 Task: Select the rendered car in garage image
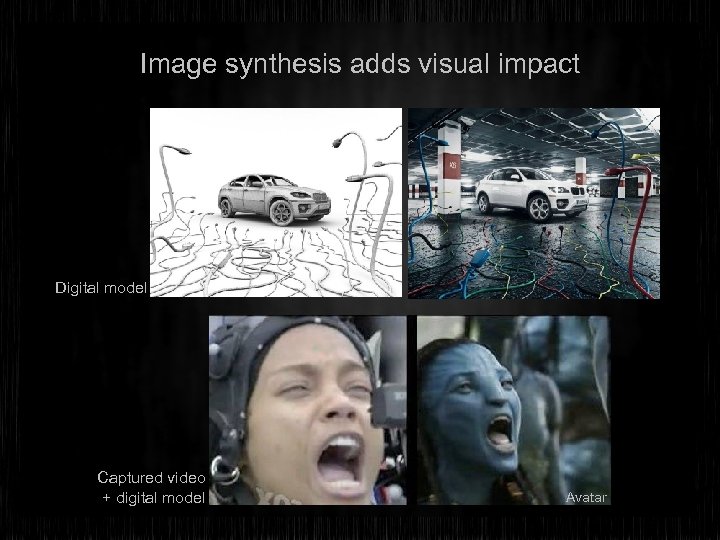click(x=534, y=203)
